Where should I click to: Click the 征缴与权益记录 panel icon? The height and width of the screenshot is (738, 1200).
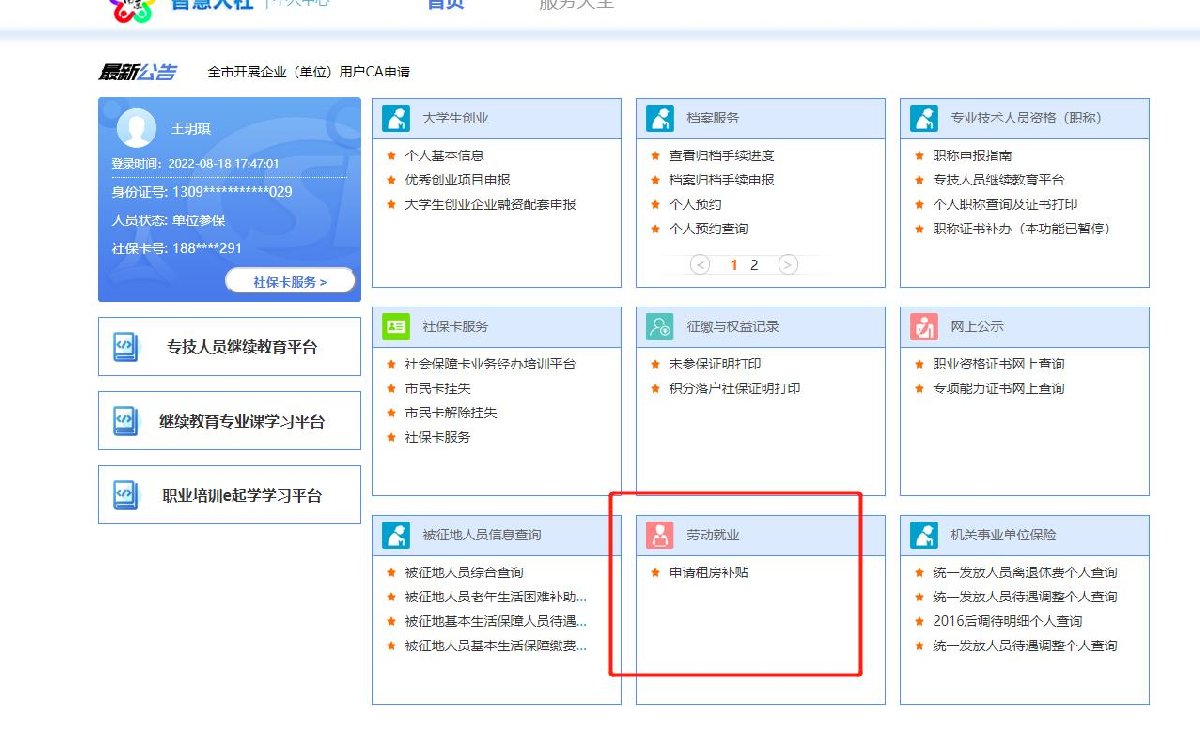tap(660, 327)
